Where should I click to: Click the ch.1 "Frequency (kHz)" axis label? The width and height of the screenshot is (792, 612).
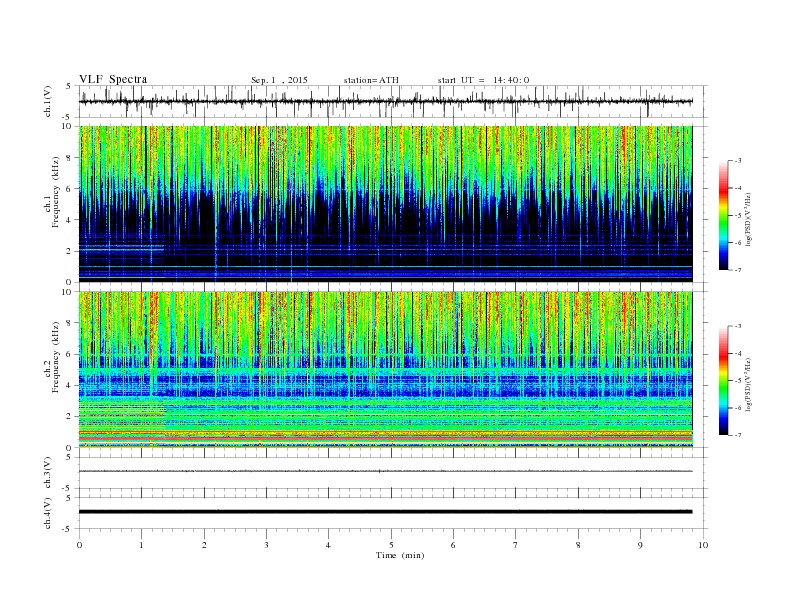56,192
